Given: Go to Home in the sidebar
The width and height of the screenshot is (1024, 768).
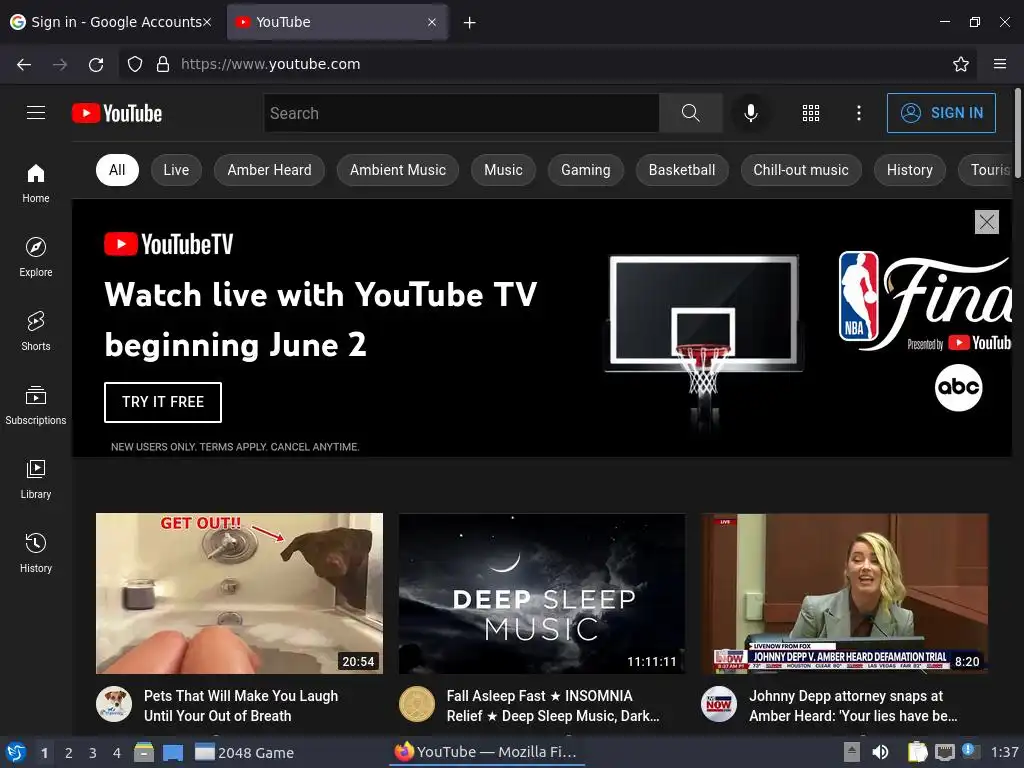Looking at the screenshot, I should 36,184.
